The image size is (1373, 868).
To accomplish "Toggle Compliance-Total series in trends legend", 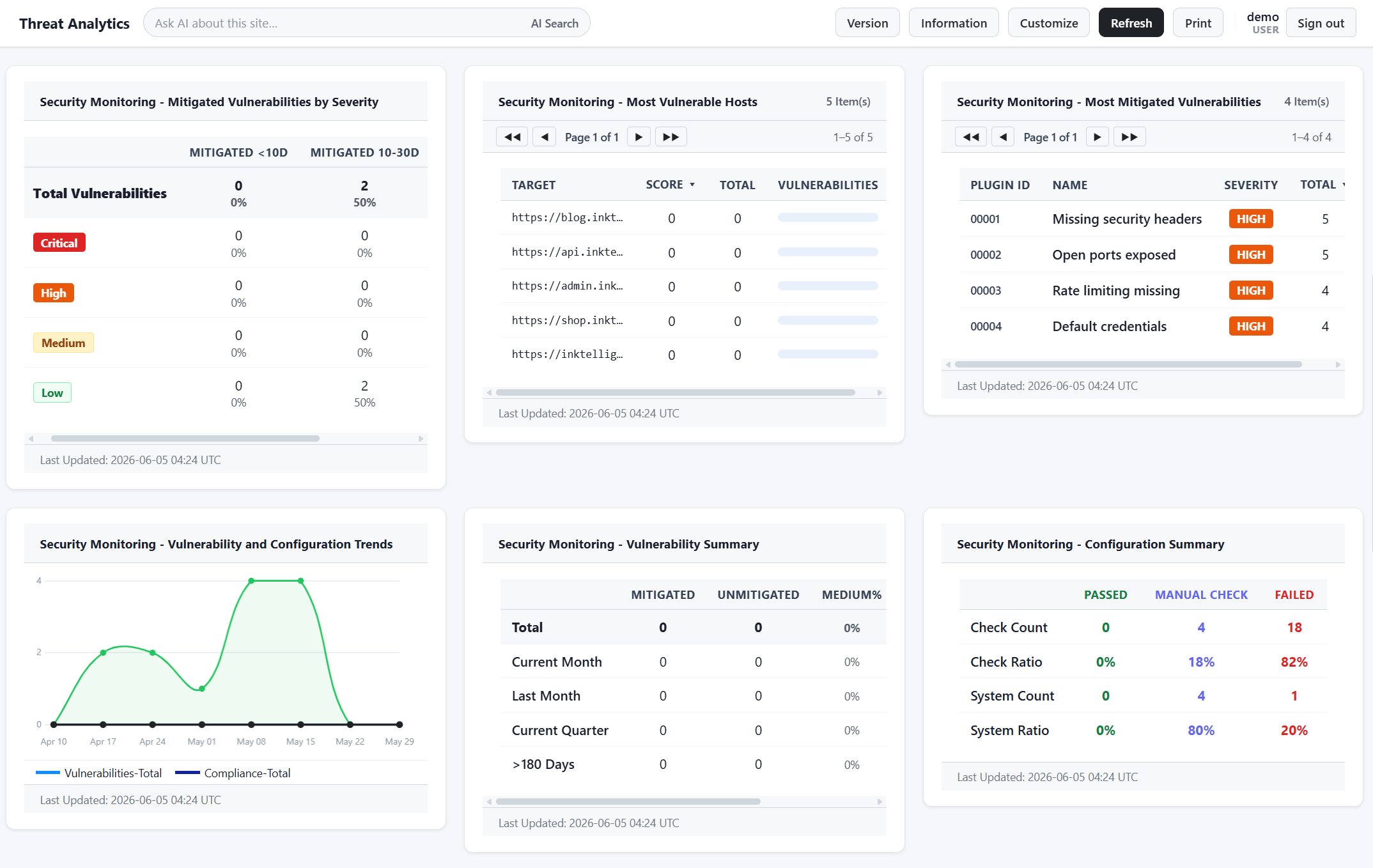I will click(233, 773).
